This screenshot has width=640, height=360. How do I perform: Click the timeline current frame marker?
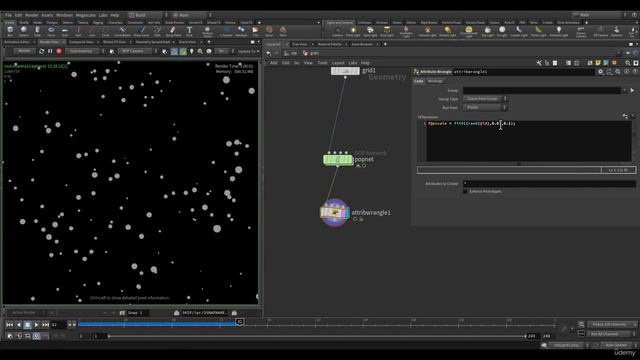[240, 322]
